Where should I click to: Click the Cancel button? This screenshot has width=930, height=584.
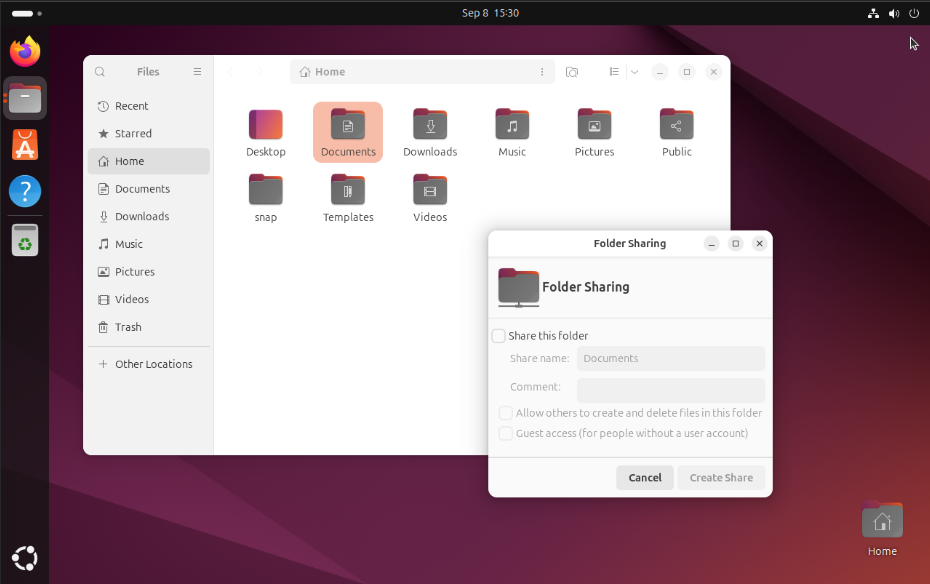click(645, 477)
